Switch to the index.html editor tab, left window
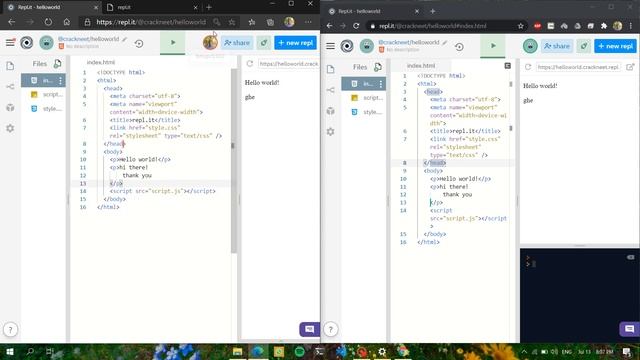Screen dimensions: 640x360 [x=101, y=62]
